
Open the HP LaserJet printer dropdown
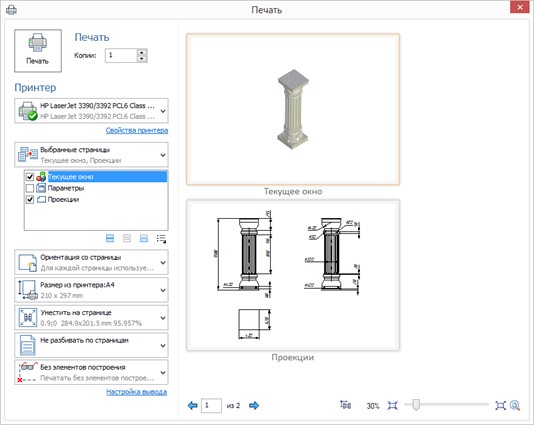click(x=91, y=111)
